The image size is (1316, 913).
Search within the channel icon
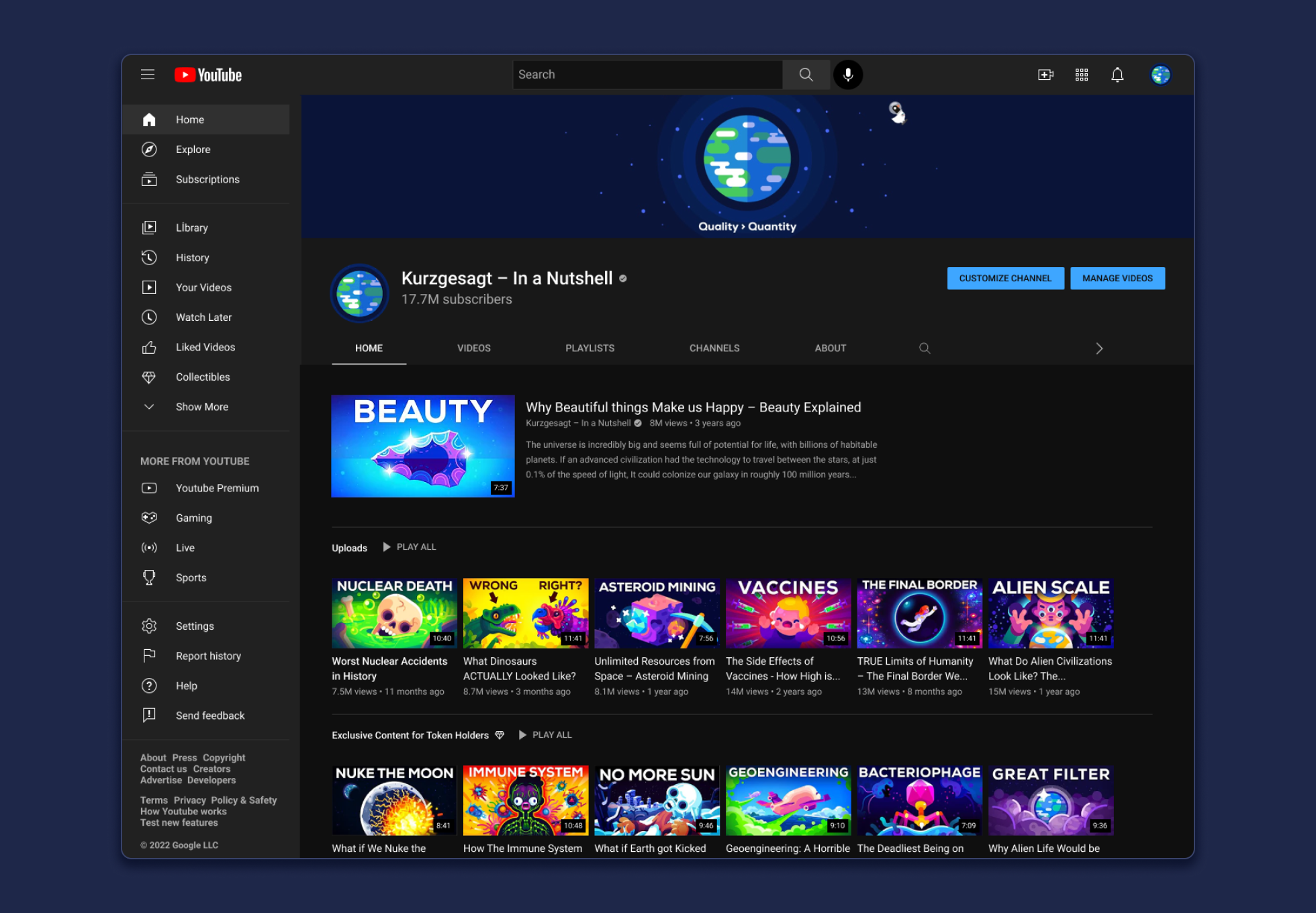[925, 348]
